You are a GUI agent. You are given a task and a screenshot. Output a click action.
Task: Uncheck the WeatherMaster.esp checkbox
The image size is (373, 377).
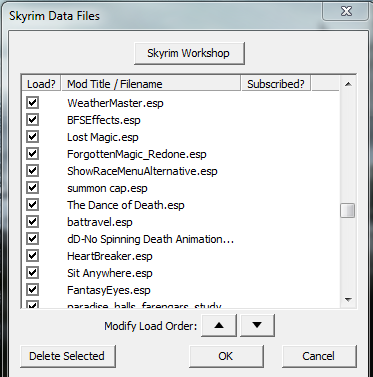(x=33, y=103)
